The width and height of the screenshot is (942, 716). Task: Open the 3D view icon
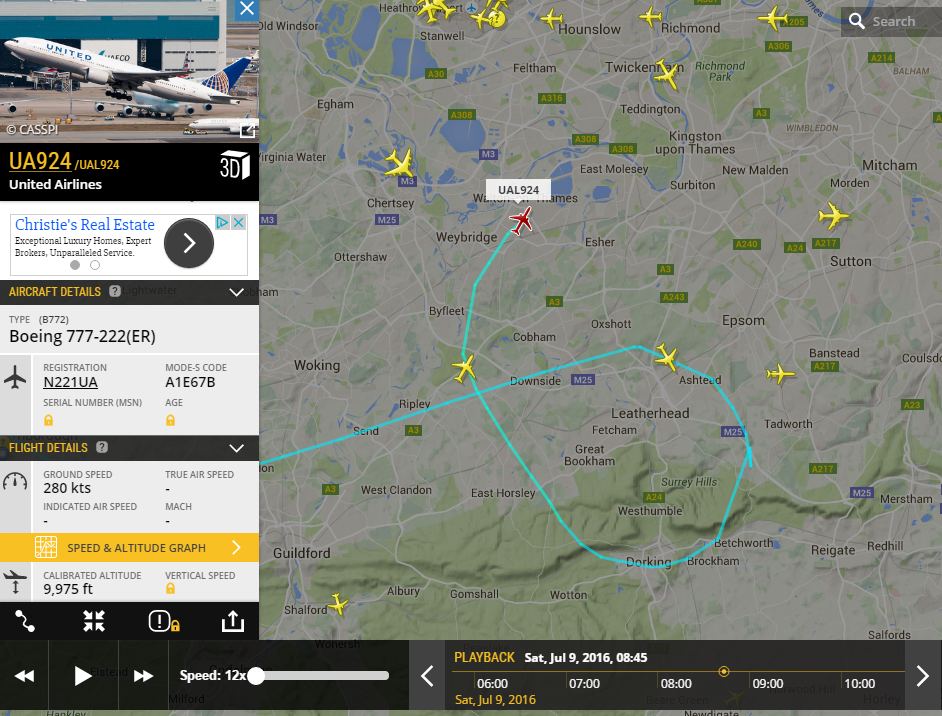[234, 166]
